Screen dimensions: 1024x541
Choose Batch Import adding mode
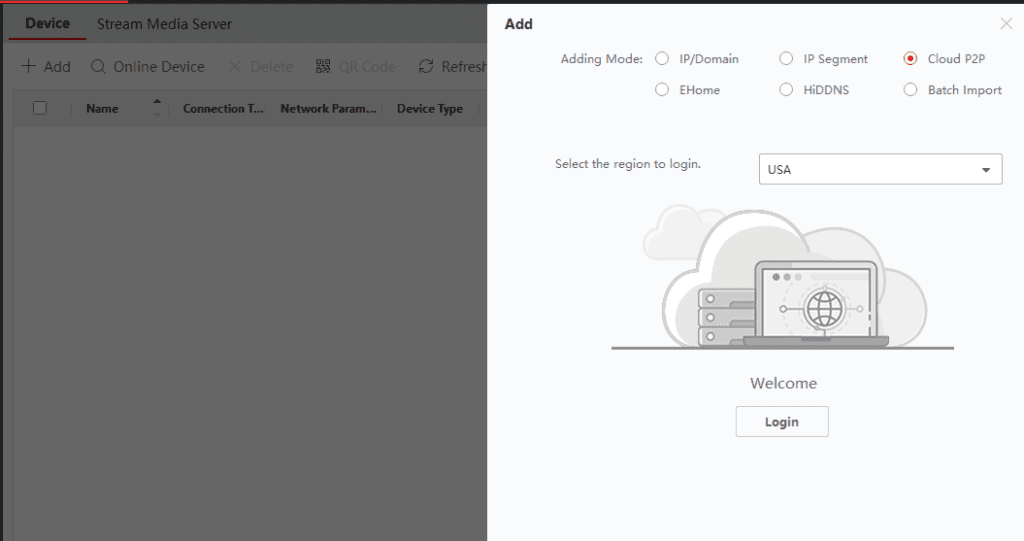coord(910,90)
